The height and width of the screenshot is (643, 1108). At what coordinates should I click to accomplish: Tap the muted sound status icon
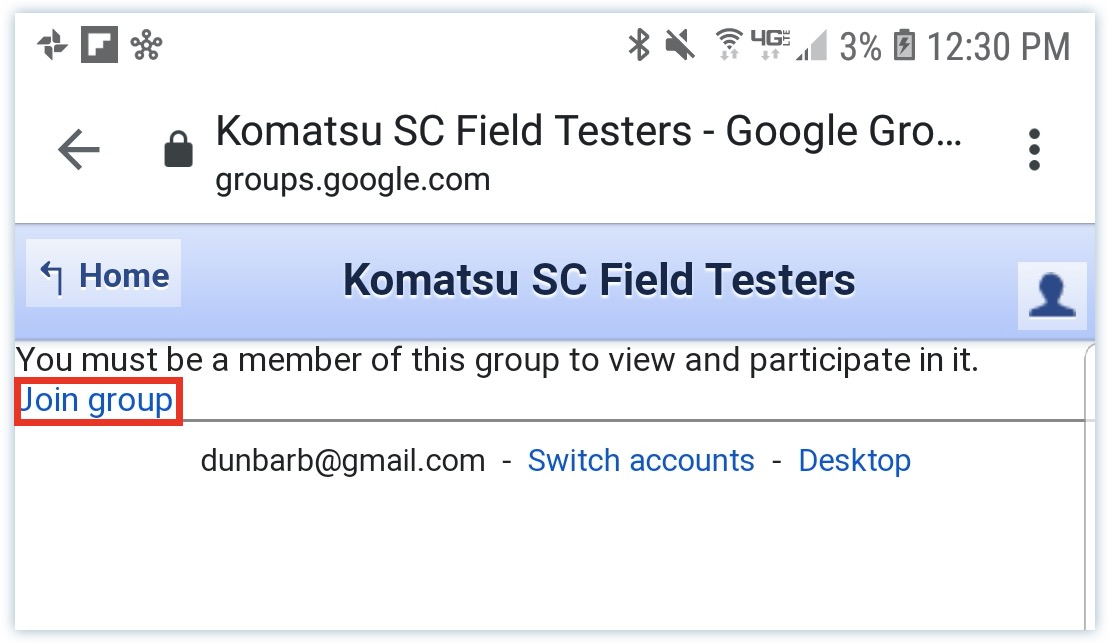click(680, 45)
